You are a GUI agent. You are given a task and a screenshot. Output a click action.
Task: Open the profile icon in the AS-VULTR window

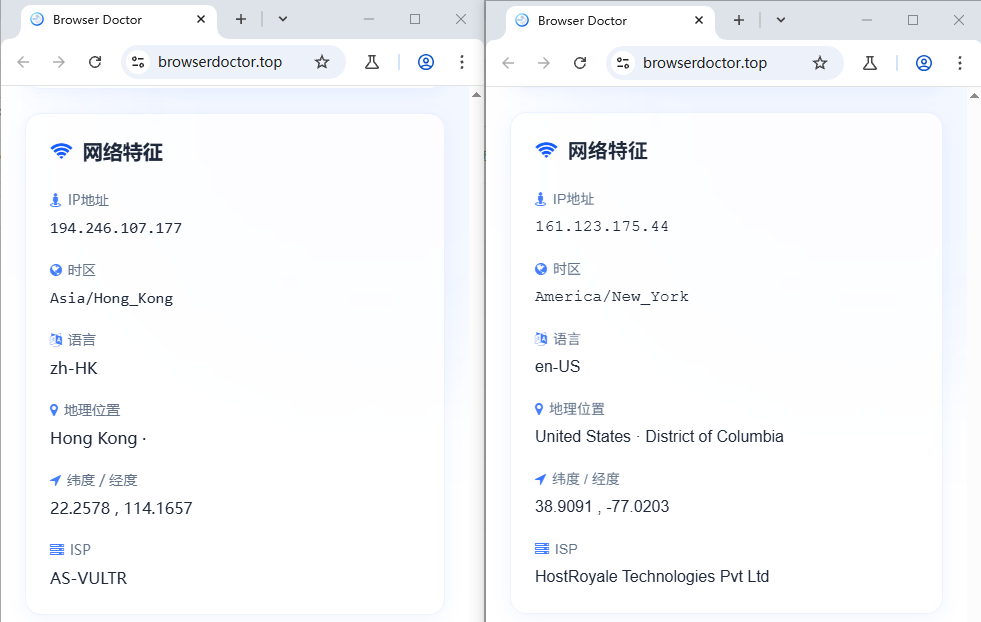pos(426,62)
